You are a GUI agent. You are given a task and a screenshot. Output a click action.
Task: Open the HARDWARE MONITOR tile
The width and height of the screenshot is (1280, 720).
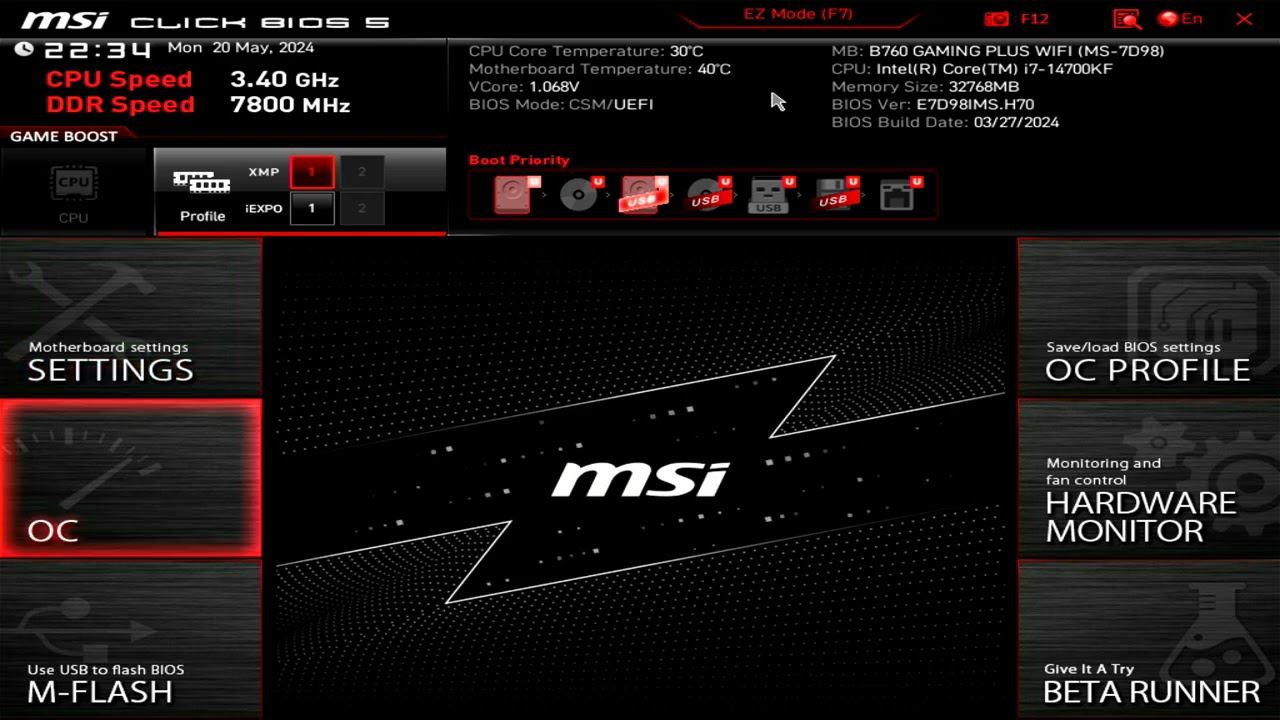[x=1149, y=478]
